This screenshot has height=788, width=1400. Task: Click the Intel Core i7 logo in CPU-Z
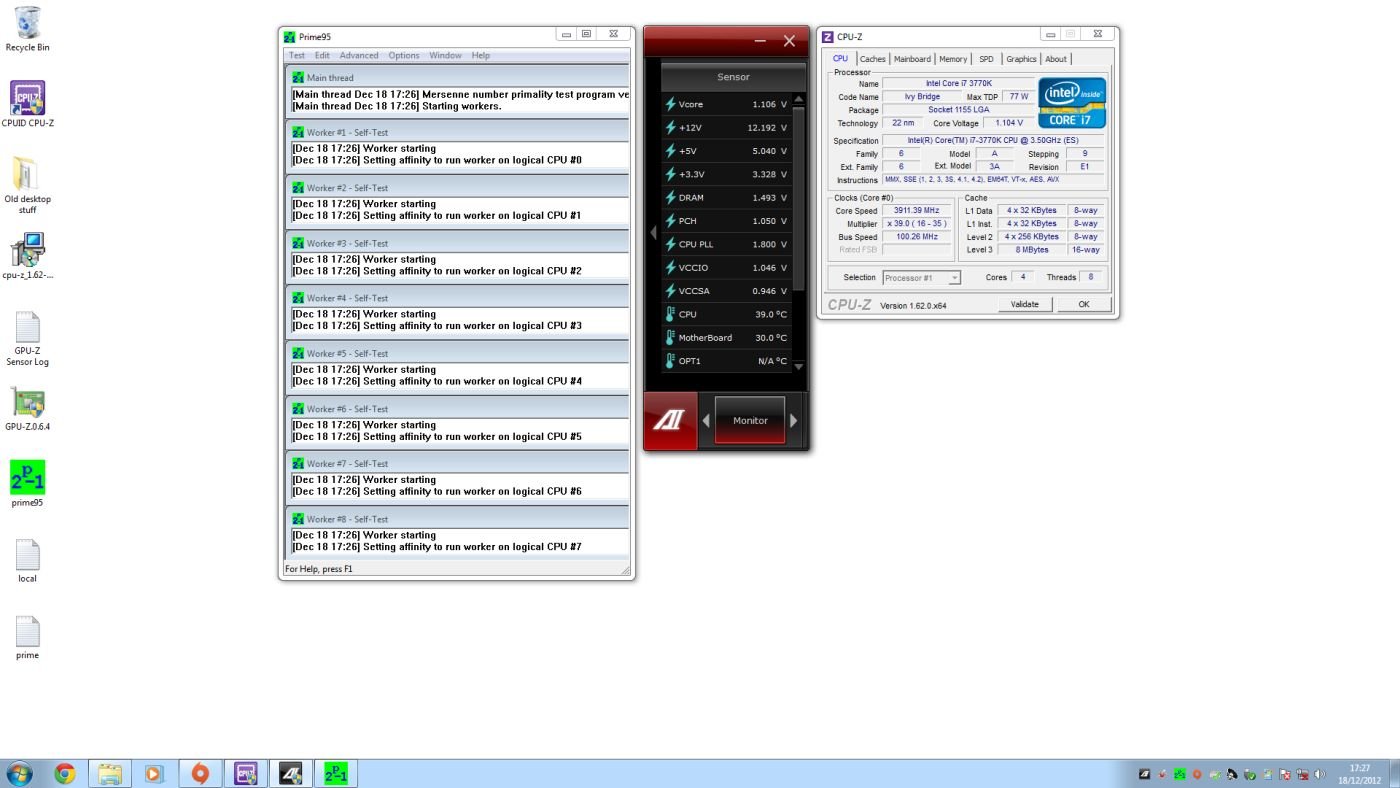pos(1072,103)
